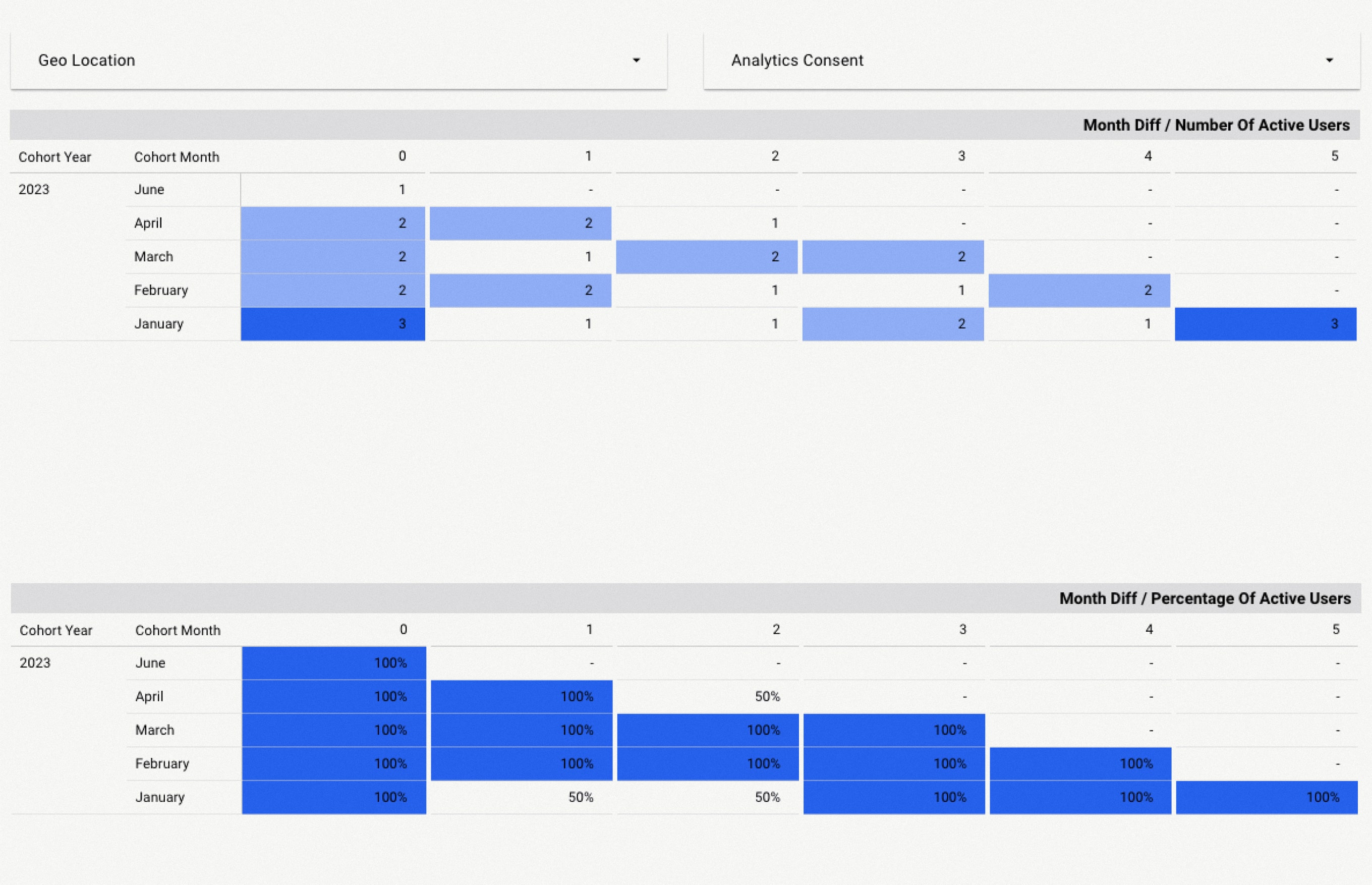Click the June row label in the user count table

point(149,190)
